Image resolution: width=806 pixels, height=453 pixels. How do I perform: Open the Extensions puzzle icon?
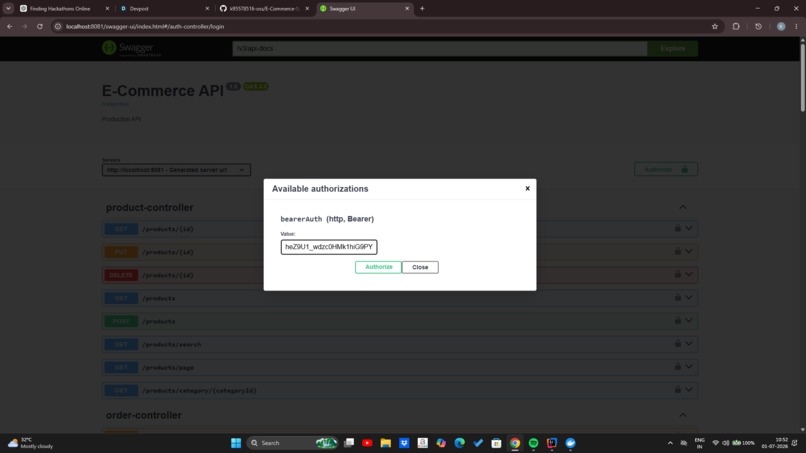[x=736, y=26]
